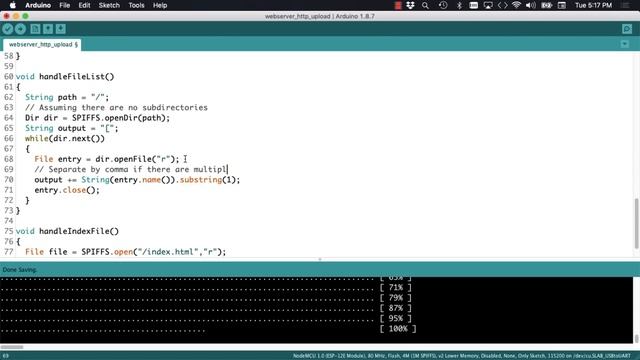The image size is (640, 360).
Task: Open the Edit menu
Action: [84, 5]
